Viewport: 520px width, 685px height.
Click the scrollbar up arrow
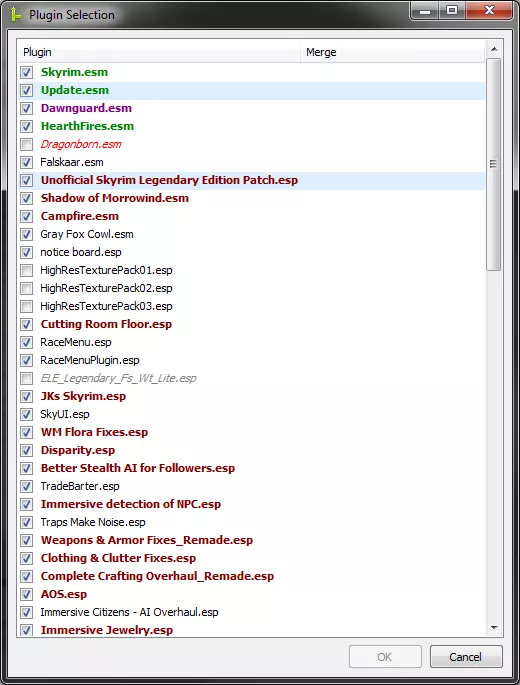coord(494,49)
